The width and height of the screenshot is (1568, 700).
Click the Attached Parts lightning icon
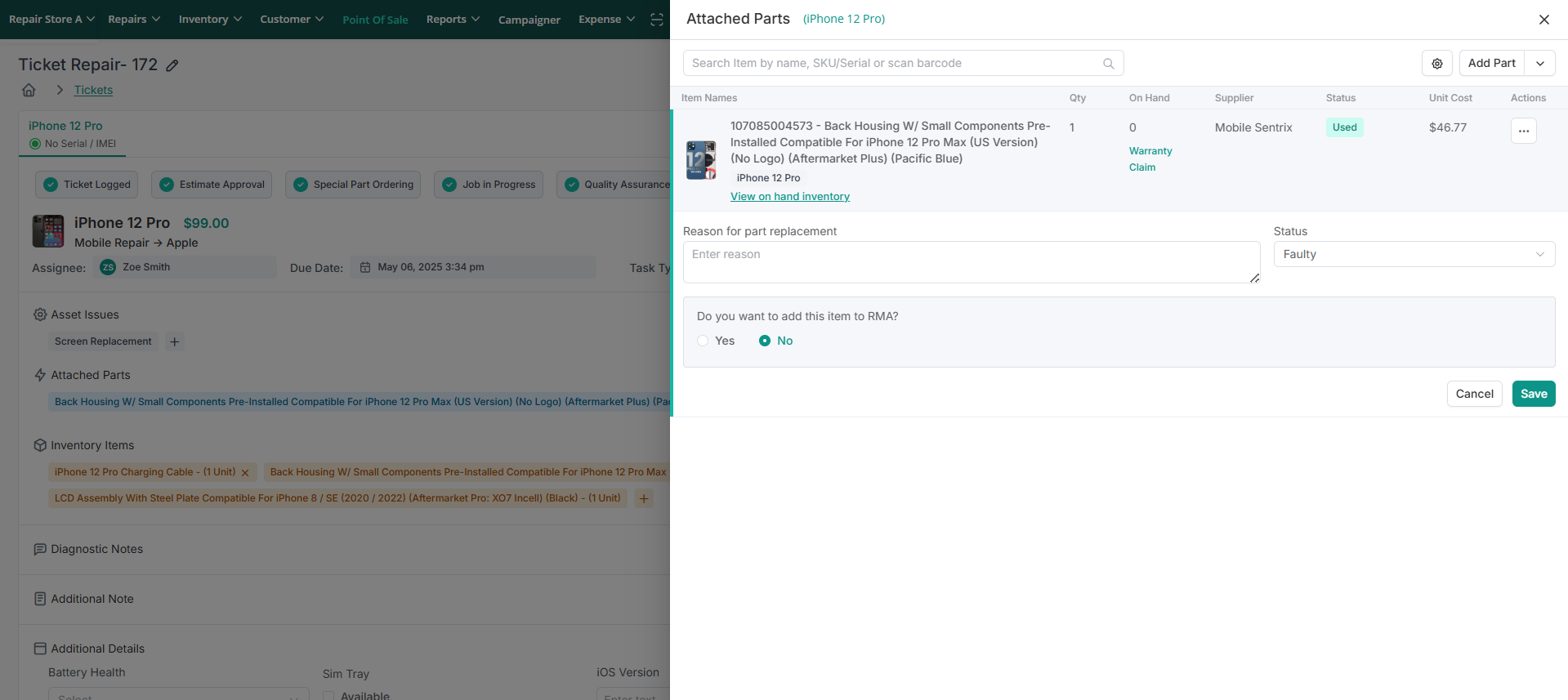pos(40,375)
